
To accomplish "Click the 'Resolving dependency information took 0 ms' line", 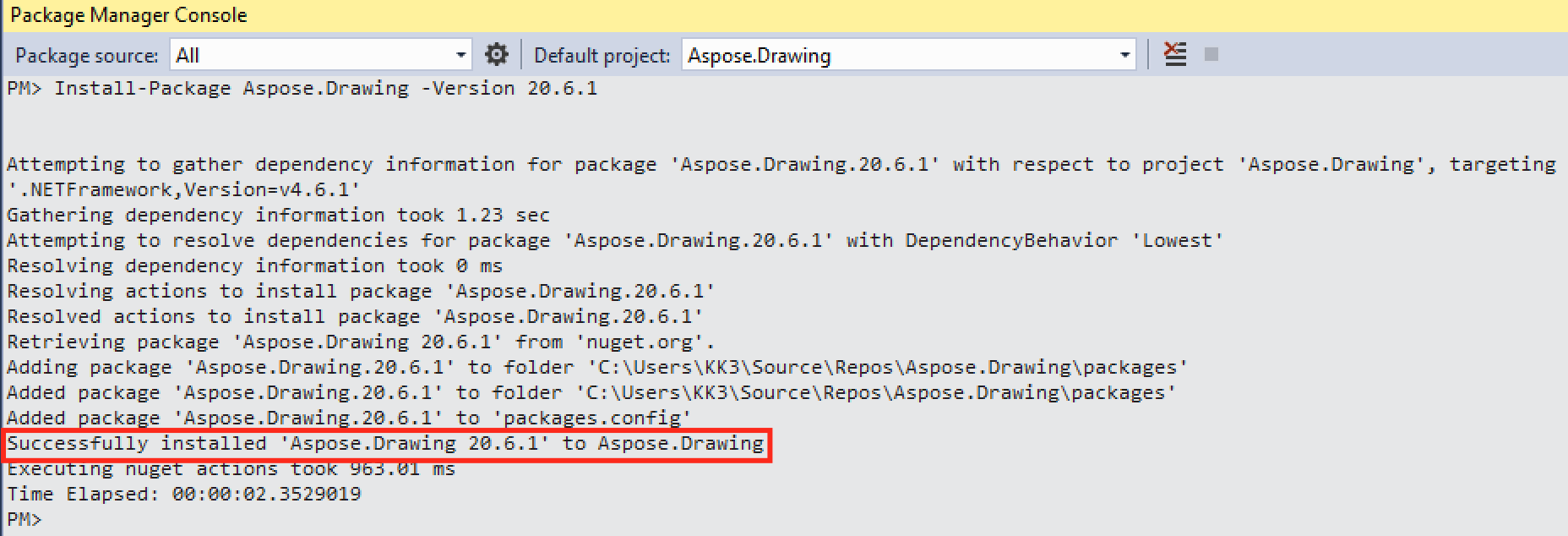I will pyautogui.click(x=255, y=265).
